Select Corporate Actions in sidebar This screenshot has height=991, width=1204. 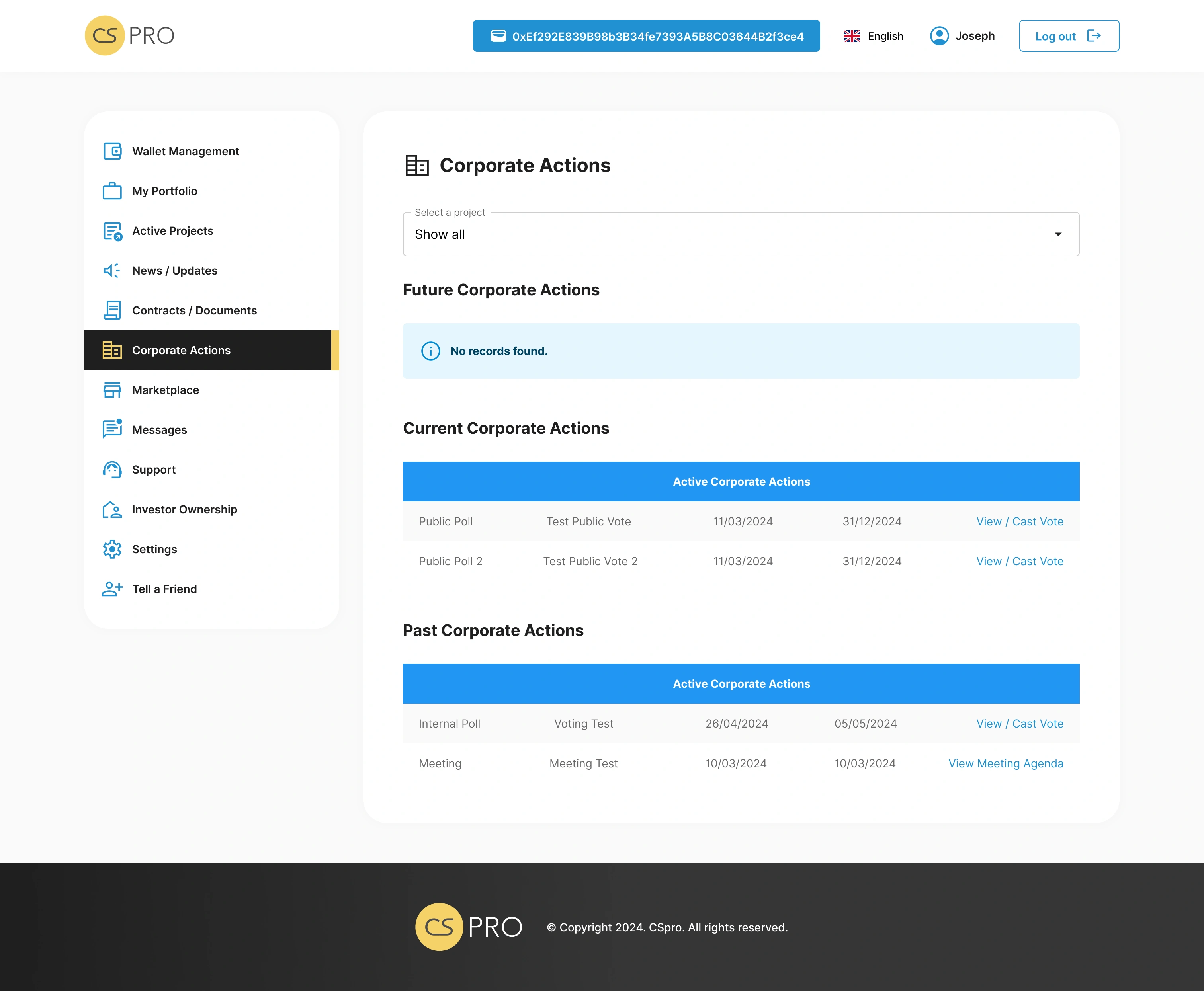pyautogui.click(x=181, y=351)
